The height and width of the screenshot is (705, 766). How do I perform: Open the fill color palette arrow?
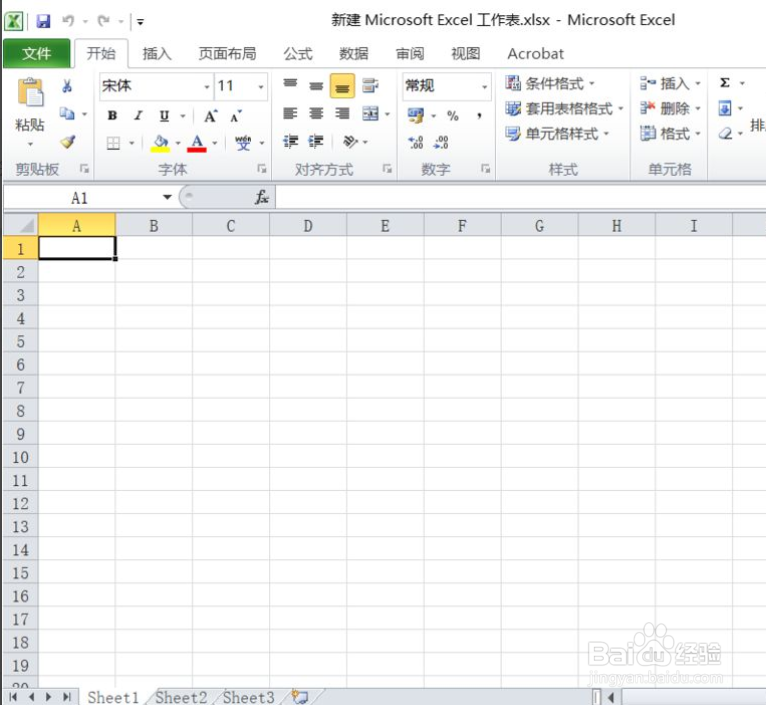coord(178,143)
